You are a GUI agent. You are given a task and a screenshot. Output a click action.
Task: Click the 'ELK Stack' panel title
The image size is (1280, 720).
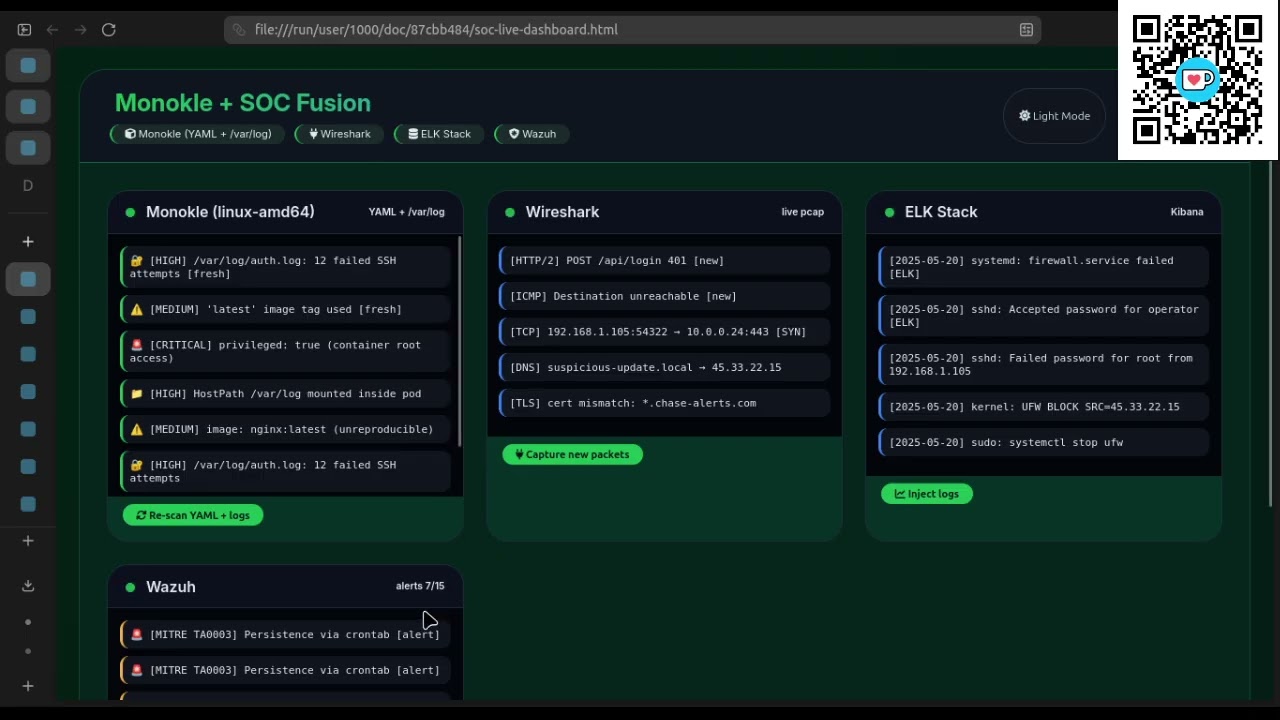(941, 212)
